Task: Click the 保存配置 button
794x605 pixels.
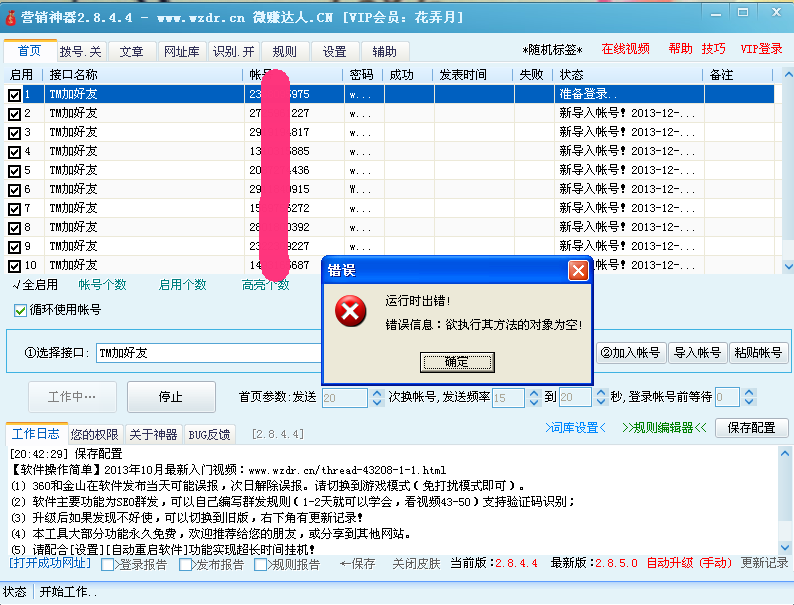Action: (751, 428)
